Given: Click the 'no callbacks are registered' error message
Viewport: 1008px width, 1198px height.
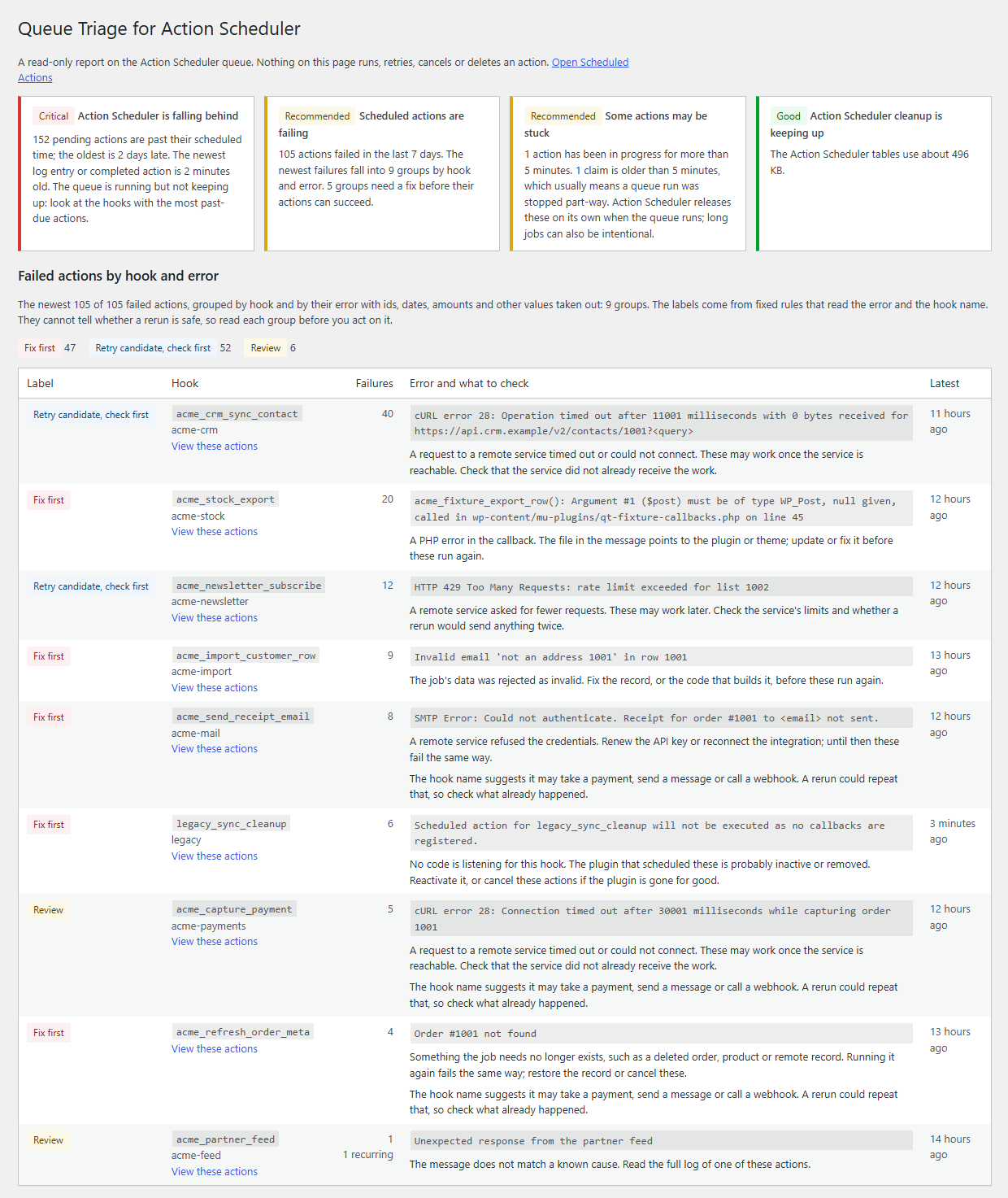Looking at the screenshot, I should point(661,834).
